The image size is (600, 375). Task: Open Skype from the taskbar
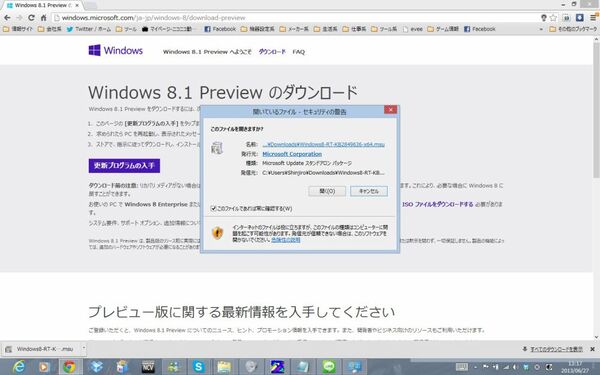[199, 367]
